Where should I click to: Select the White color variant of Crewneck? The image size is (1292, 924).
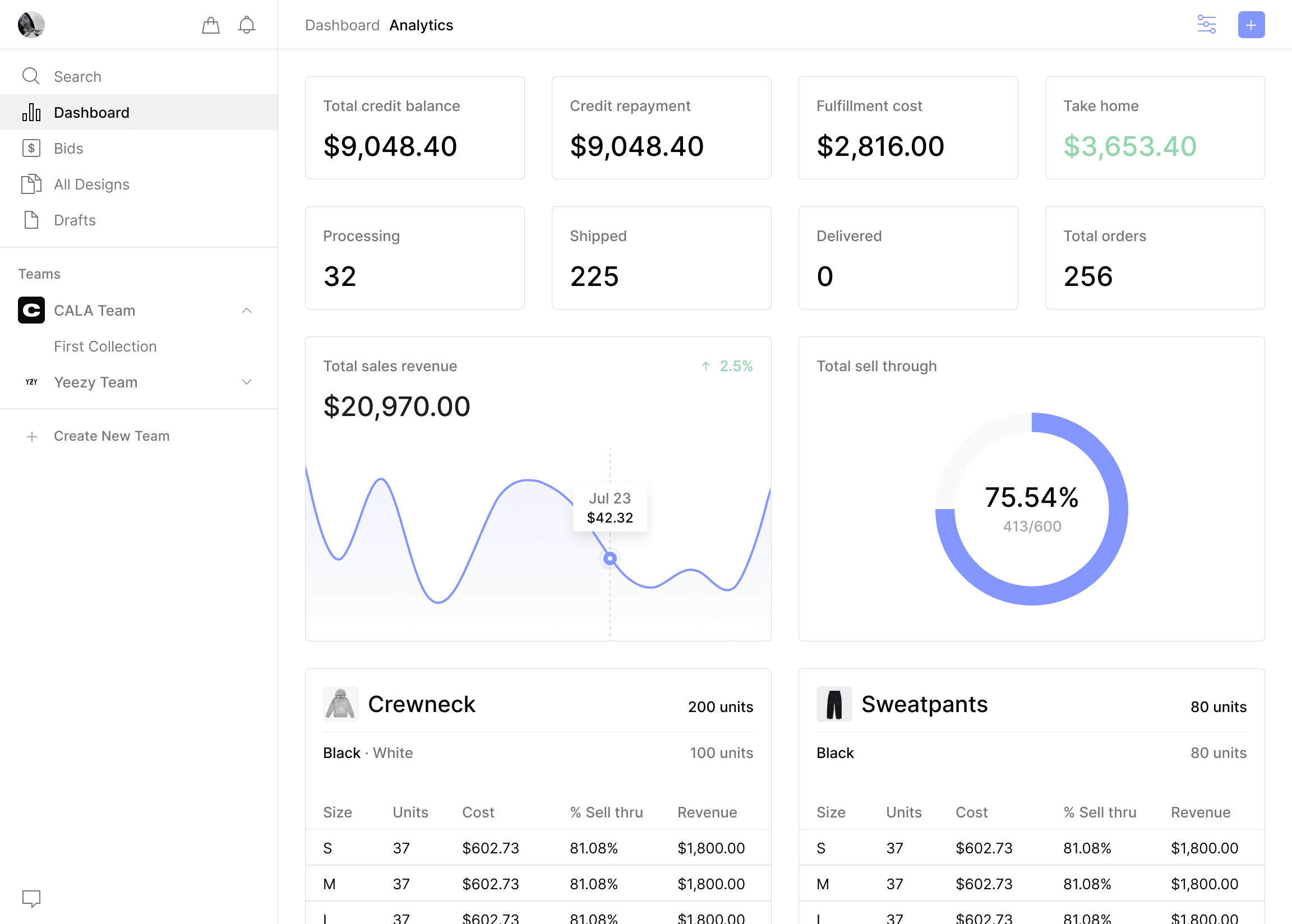click(393, 753)
